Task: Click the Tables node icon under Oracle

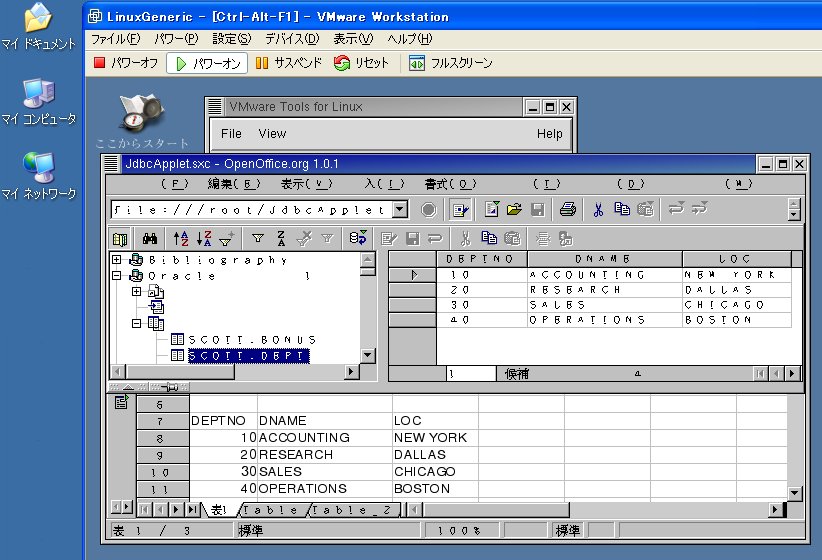Action: coord(156,323)
